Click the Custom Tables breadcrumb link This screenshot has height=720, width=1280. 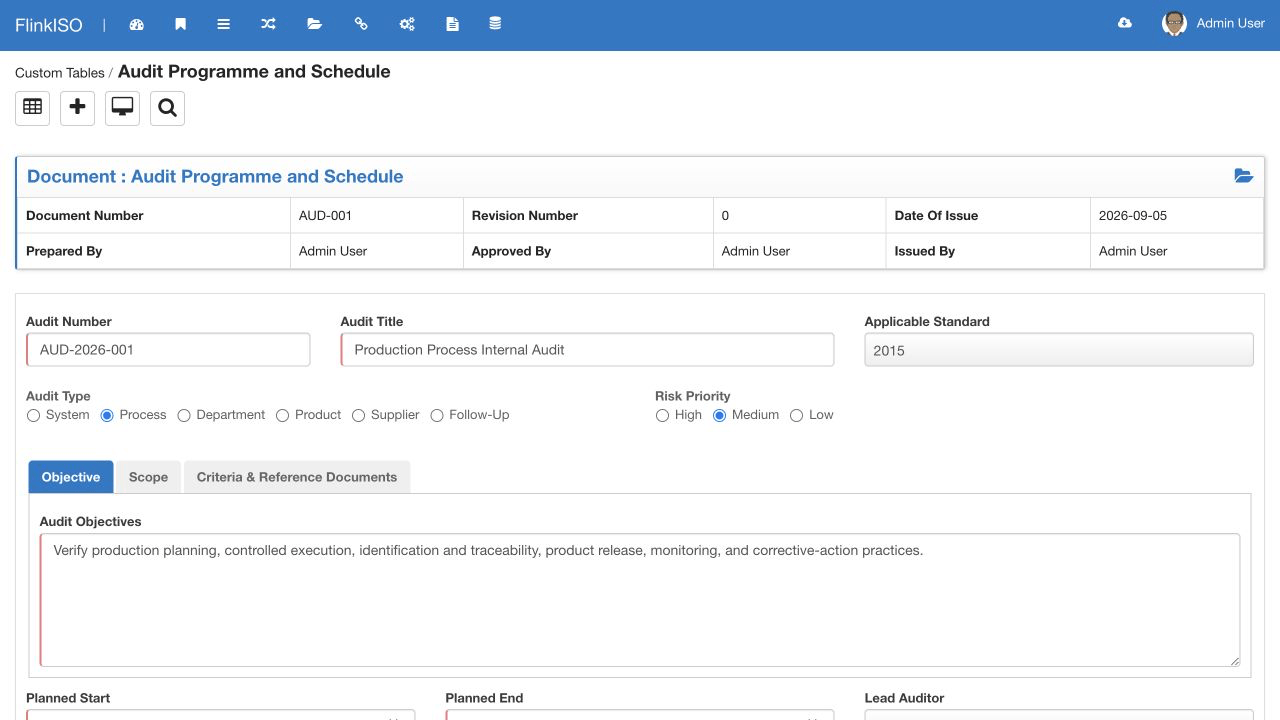[60, 73]
